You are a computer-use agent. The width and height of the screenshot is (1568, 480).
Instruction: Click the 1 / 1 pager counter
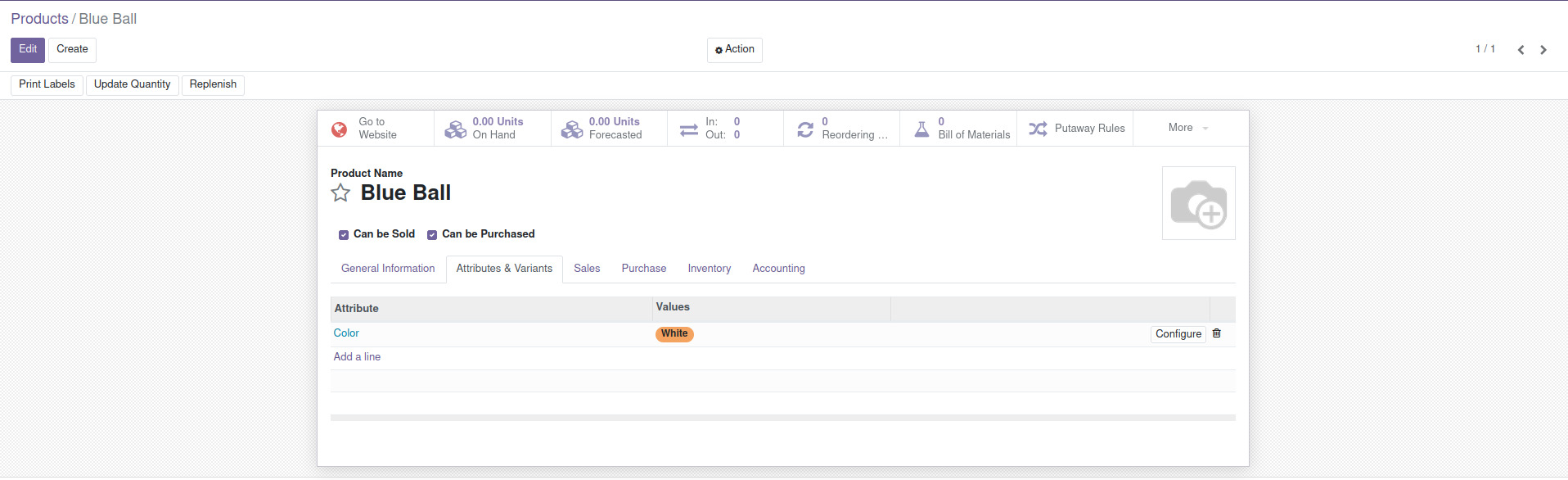pyautogui.click(x=1485, y=49)
